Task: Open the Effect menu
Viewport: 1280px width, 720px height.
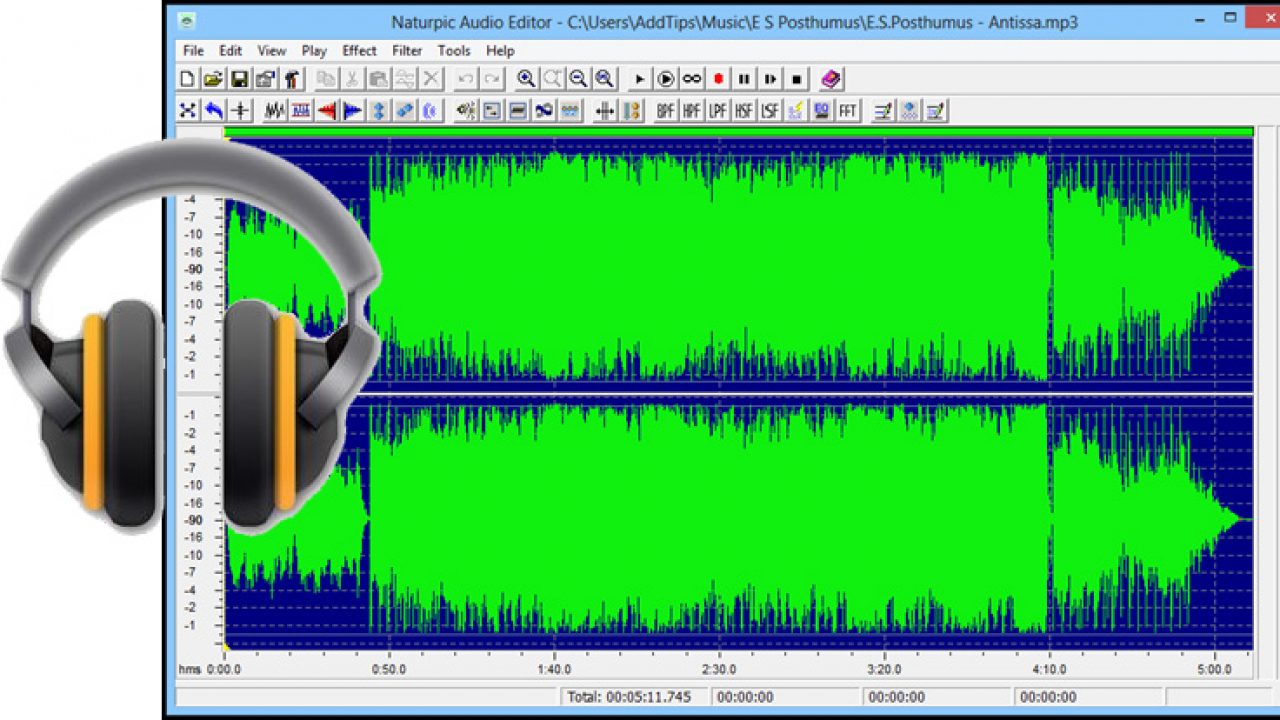Action: (359, 51)
